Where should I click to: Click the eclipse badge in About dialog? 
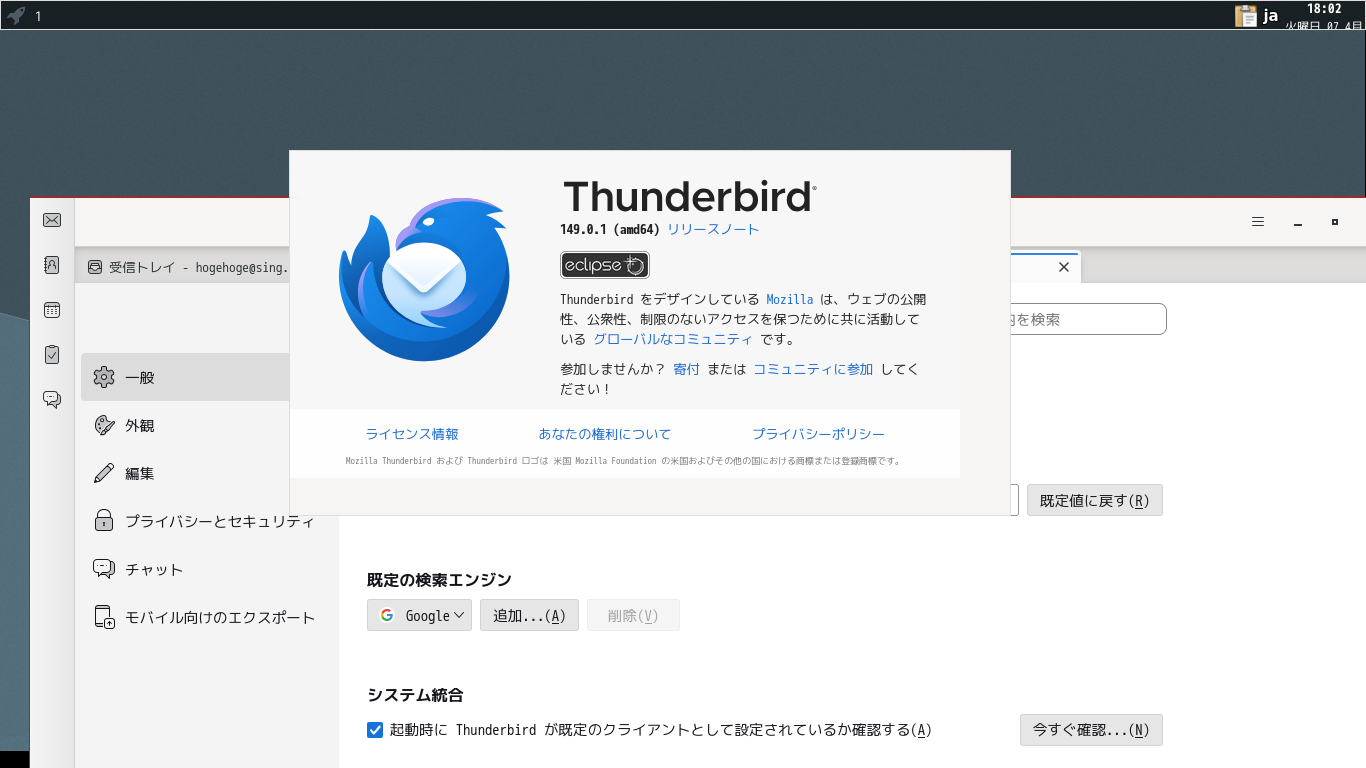tap(605, 265)
